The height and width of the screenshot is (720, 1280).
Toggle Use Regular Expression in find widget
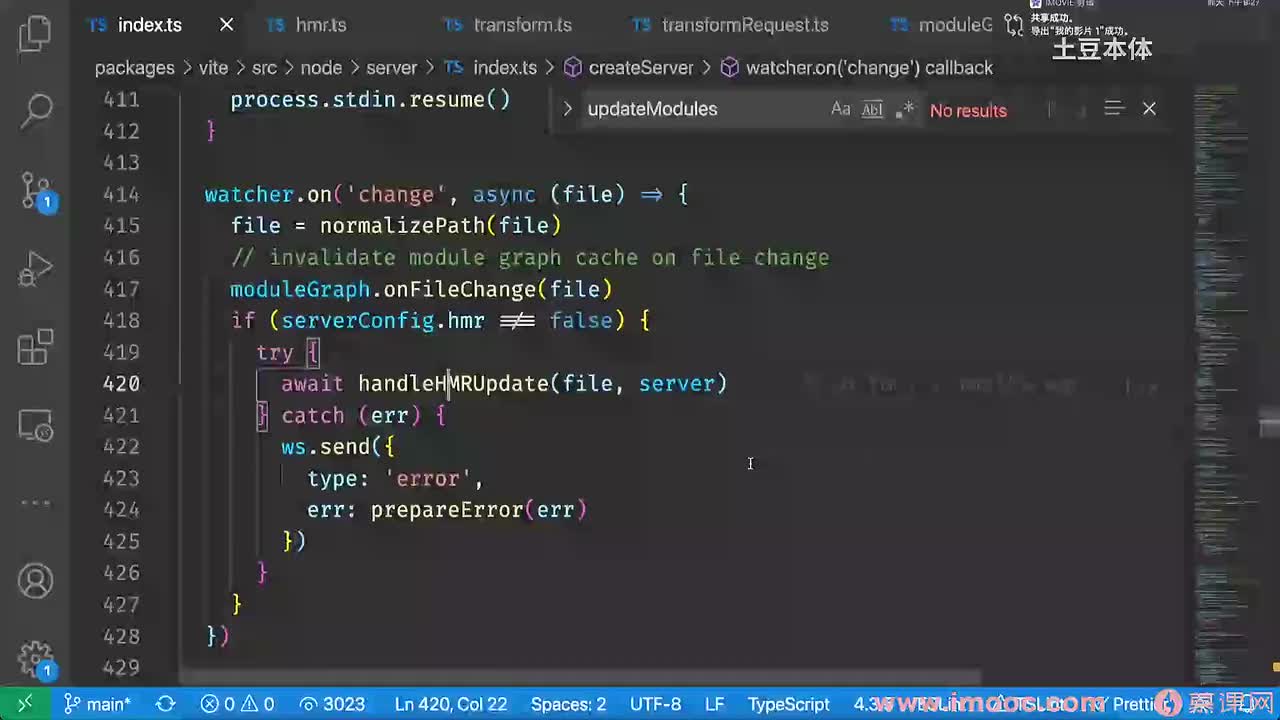(x=904, y=109)
